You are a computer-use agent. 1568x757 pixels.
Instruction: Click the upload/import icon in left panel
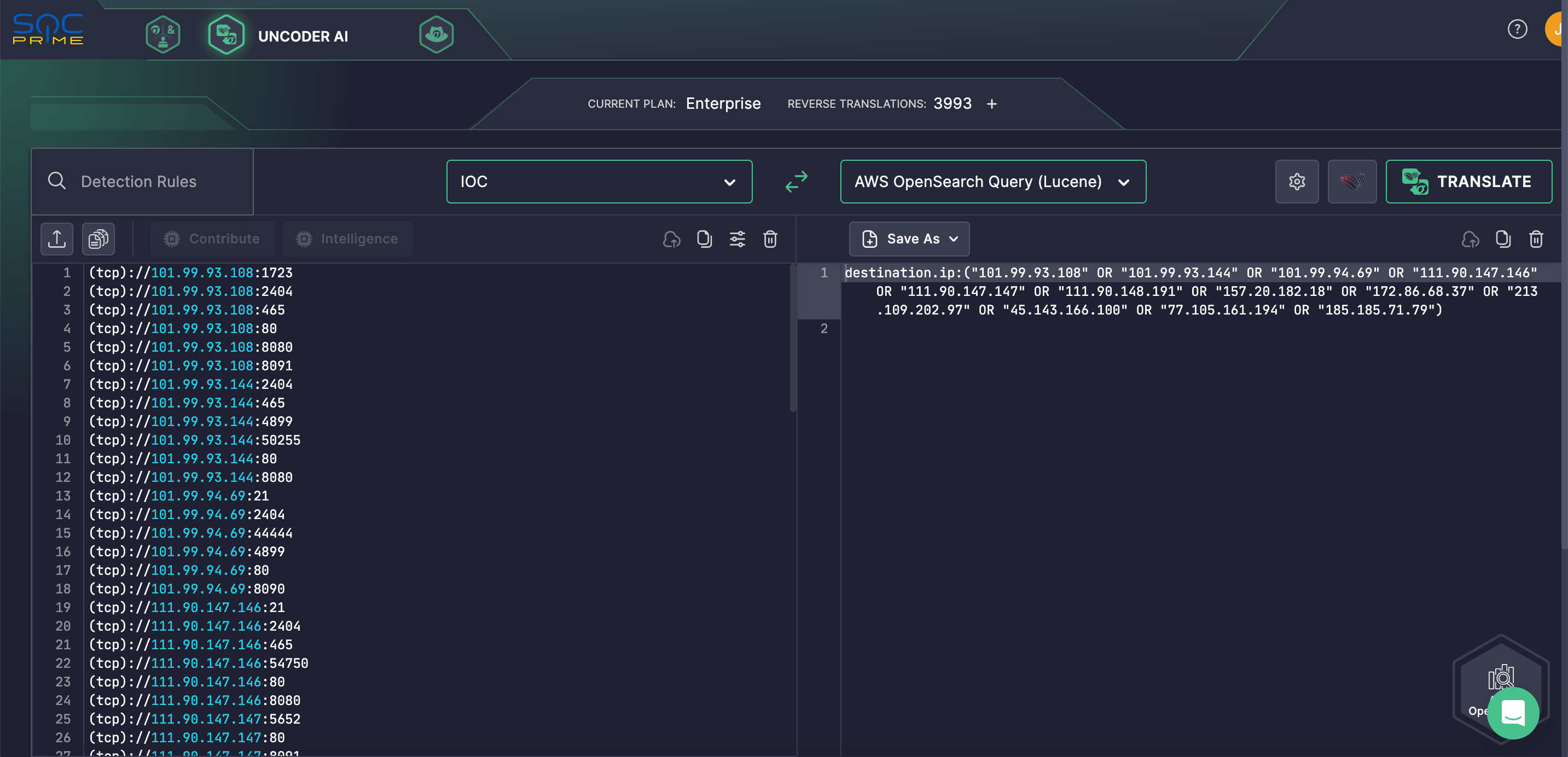click(57, 238)
